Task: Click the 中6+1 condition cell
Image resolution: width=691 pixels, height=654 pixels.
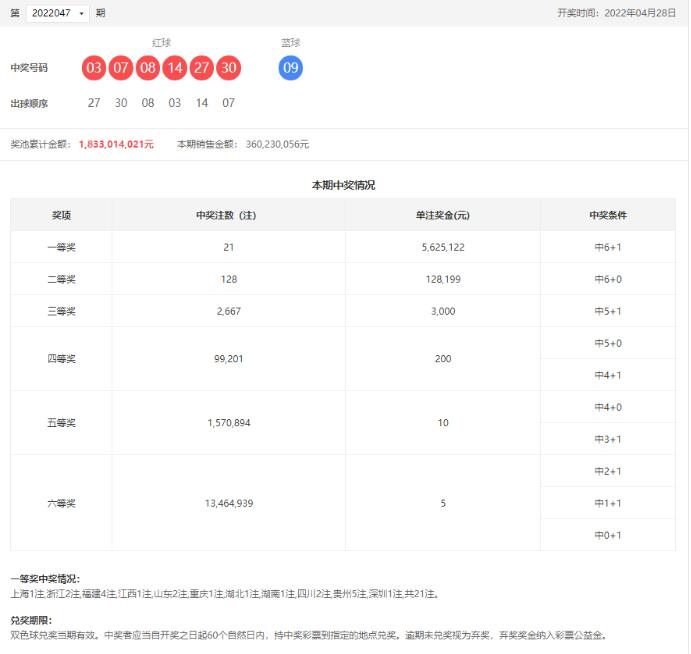Action: coord(608,248)
